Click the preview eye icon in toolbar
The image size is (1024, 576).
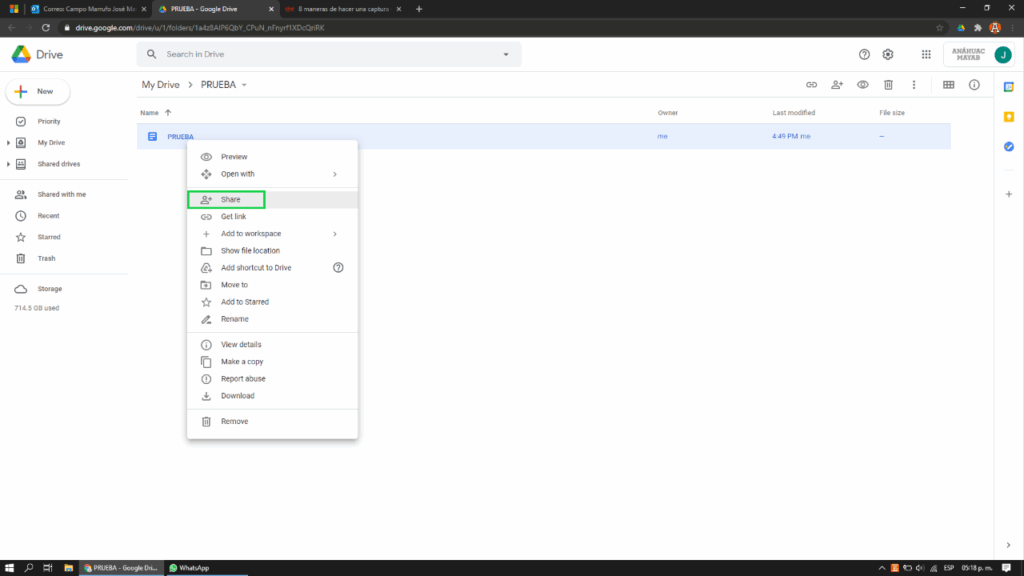point(862,85)
